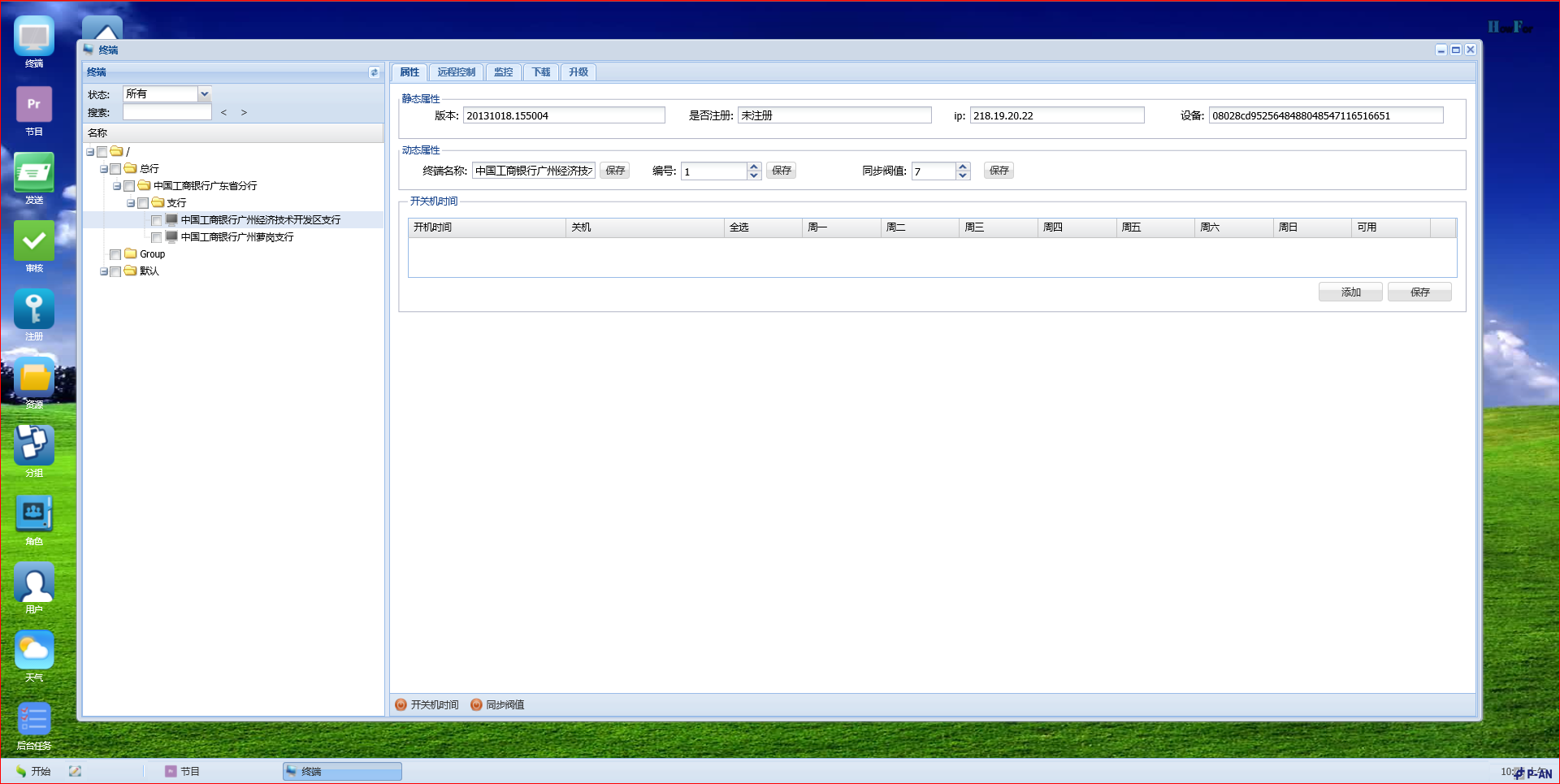Save the 终端名称 field value
This screenshot has width=1560, height=784.
615,171
